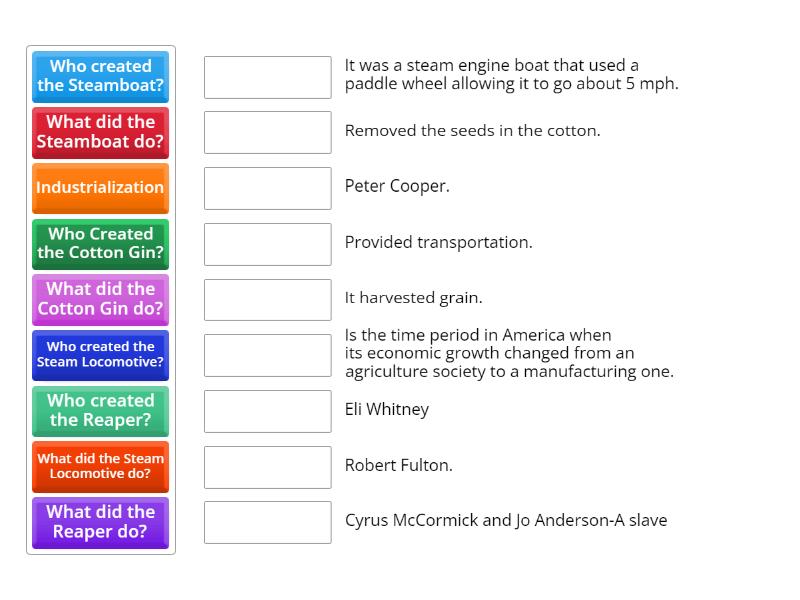Click the 'What did the Steam Locomotive do?' tile
800x600 pixels.
tap(100, 466)
